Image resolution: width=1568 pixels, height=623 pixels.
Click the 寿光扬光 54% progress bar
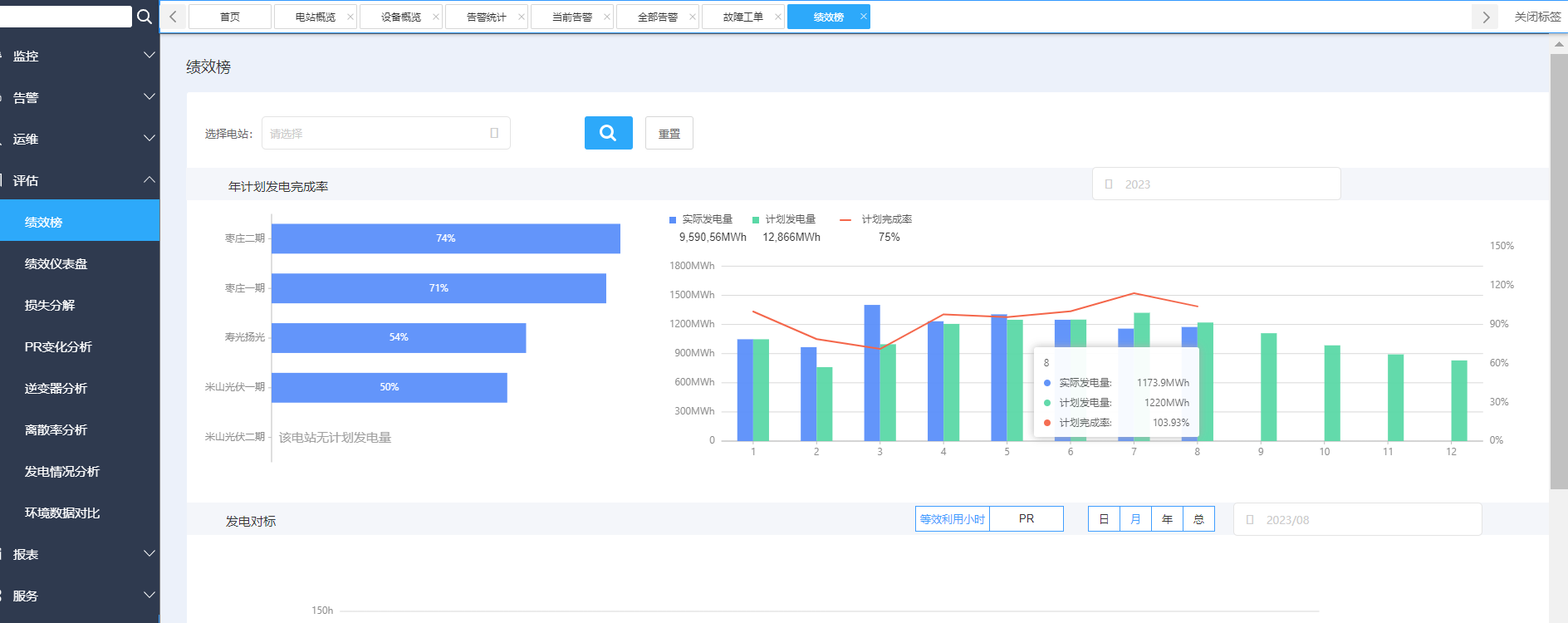[399, 338]
